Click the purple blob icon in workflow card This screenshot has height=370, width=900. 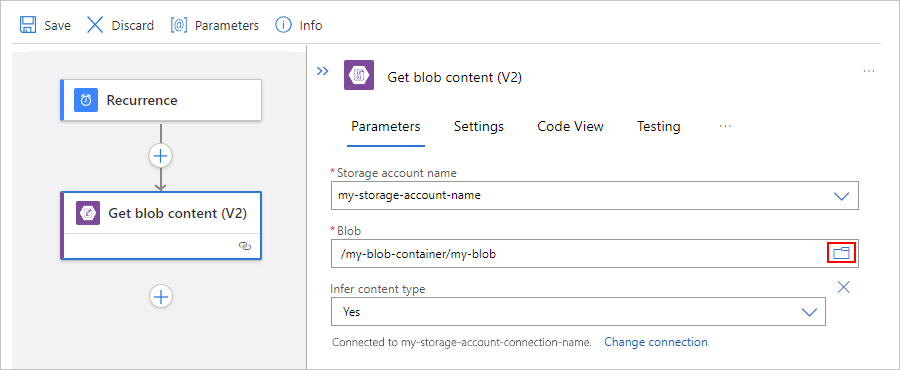(x=88, y=213)
